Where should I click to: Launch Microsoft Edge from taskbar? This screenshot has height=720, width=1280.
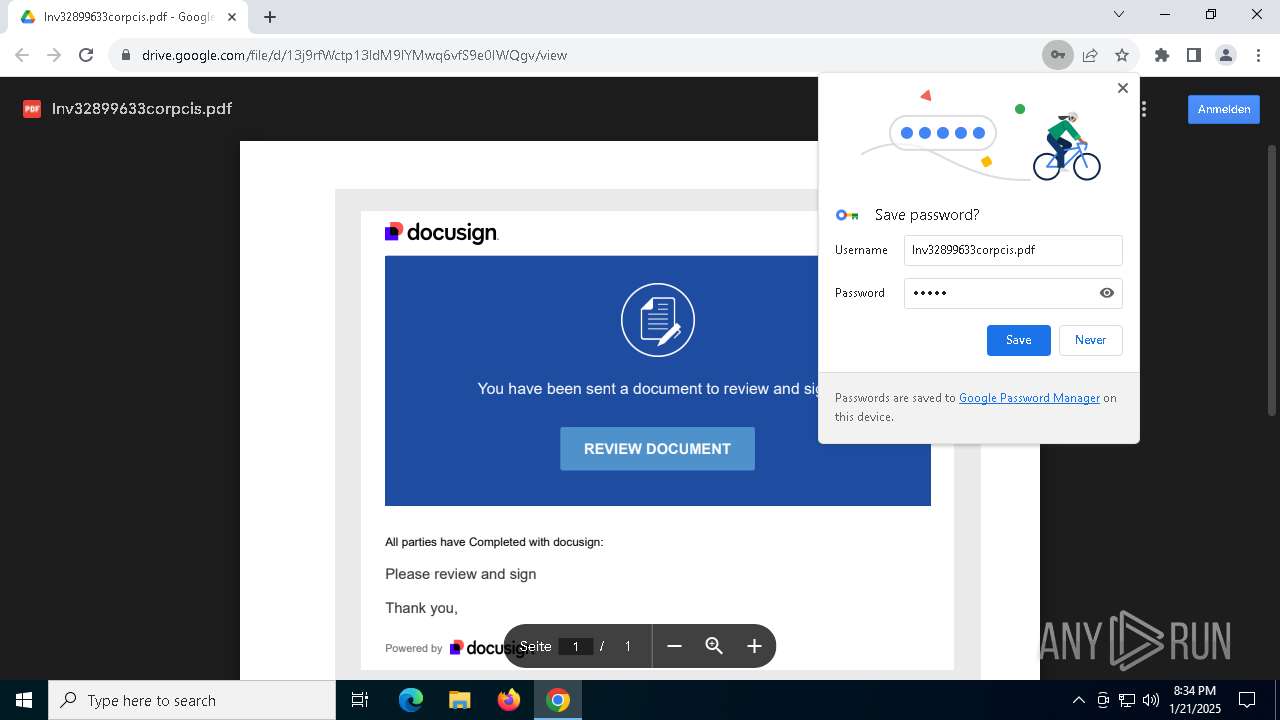411,700
